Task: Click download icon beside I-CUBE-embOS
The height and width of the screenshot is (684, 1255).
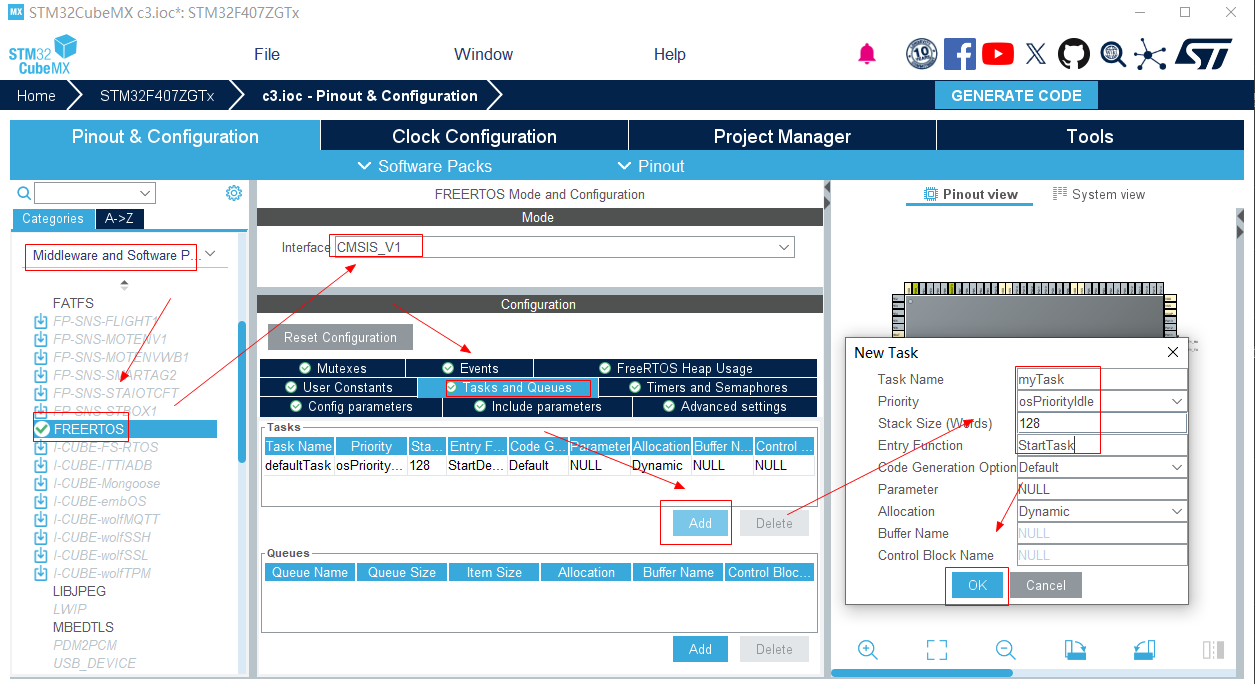Action: (x=41, y=501)
